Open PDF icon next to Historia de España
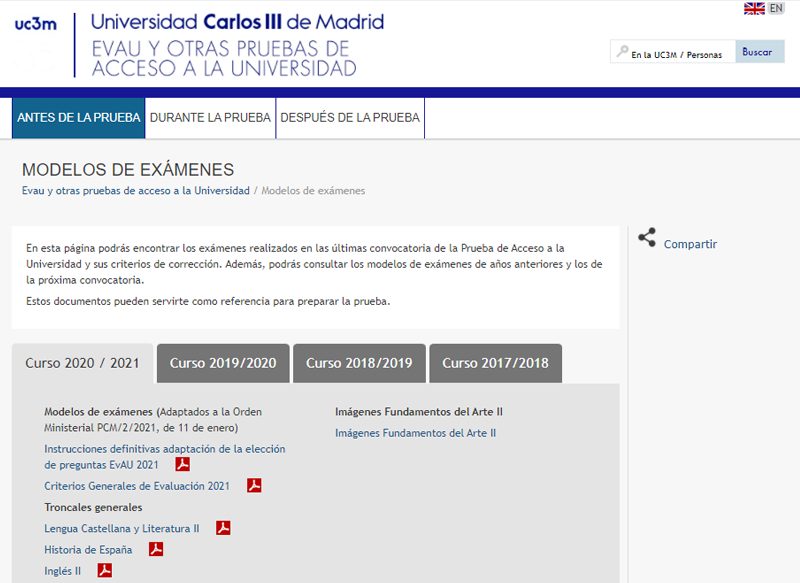Screen dimensions: 800x583 (x=155, y=549)
